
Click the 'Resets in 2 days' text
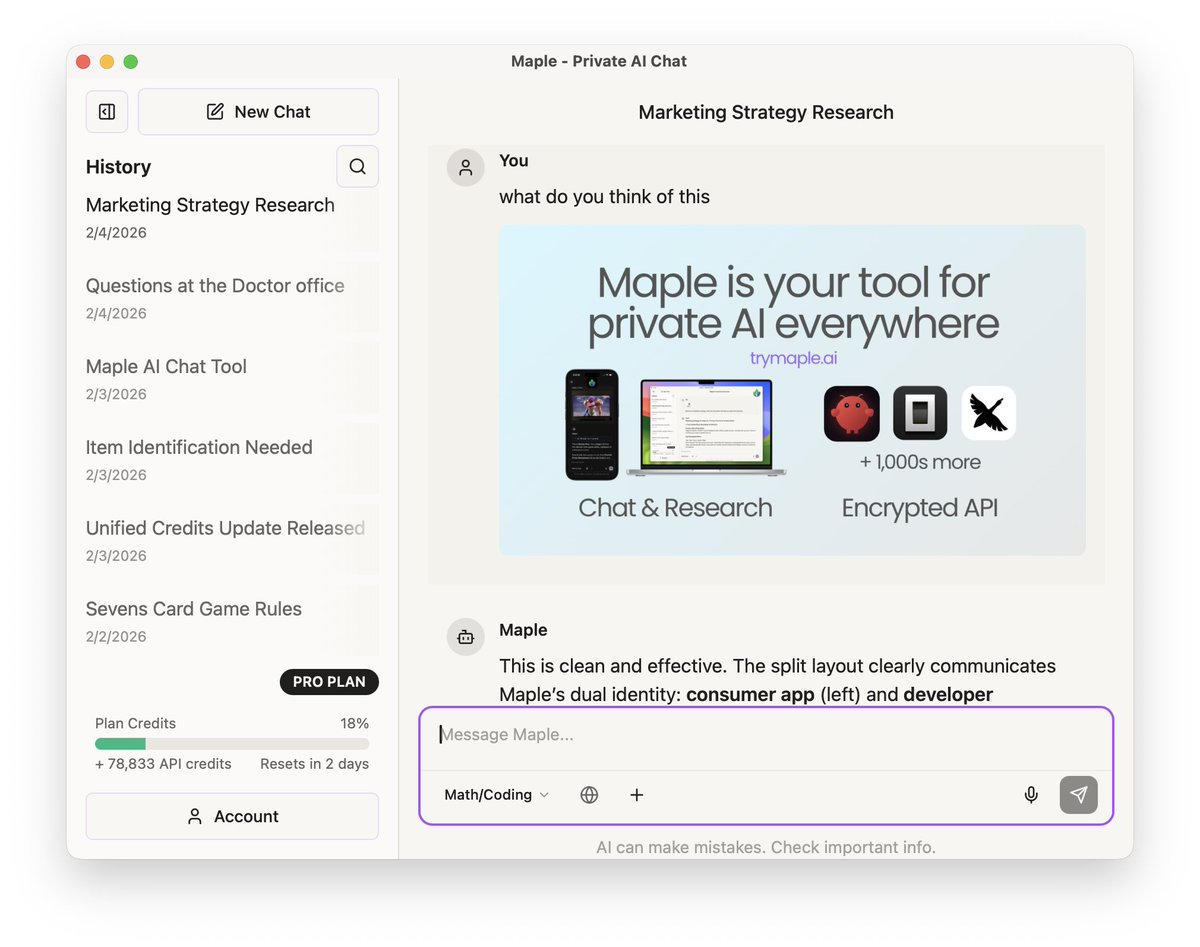[314, 764]
